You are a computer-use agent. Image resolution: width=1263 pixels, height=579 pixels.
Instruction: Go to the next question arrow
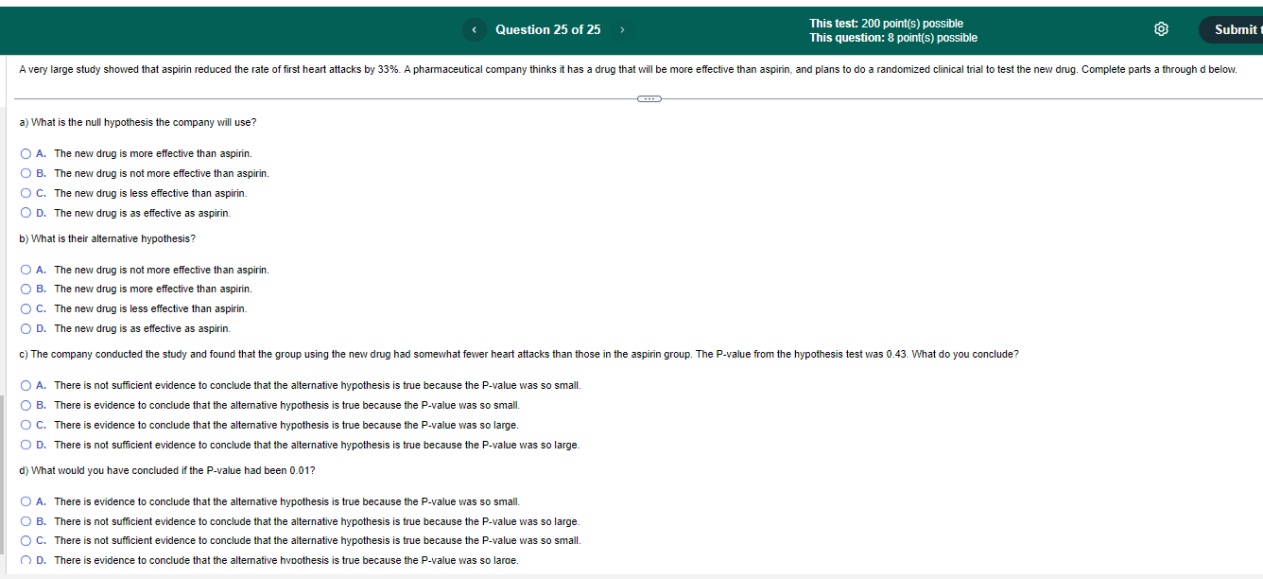coord(622,30)
